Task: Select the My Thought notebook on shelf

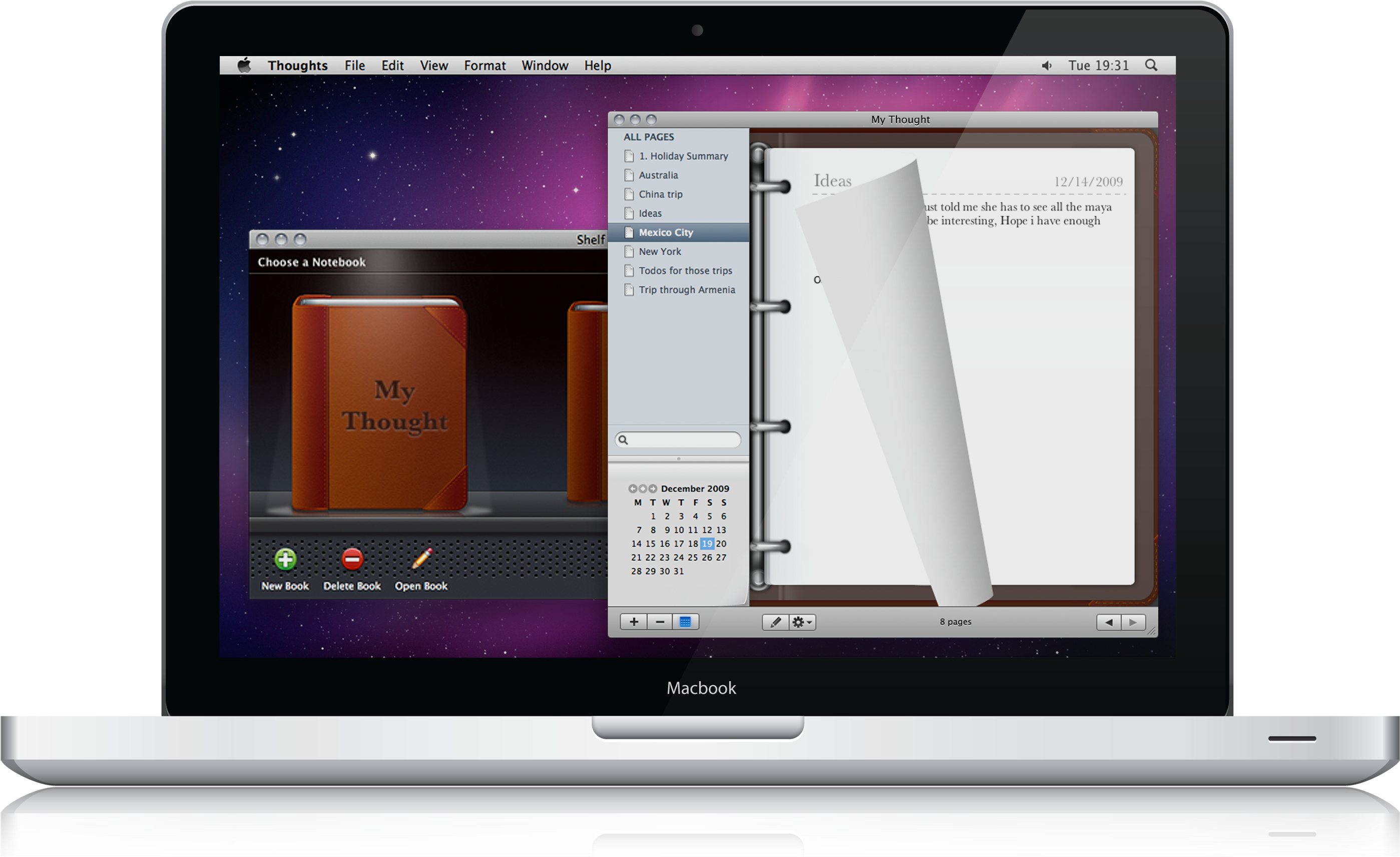Action: pyautogui.click(x=379, y=402)
